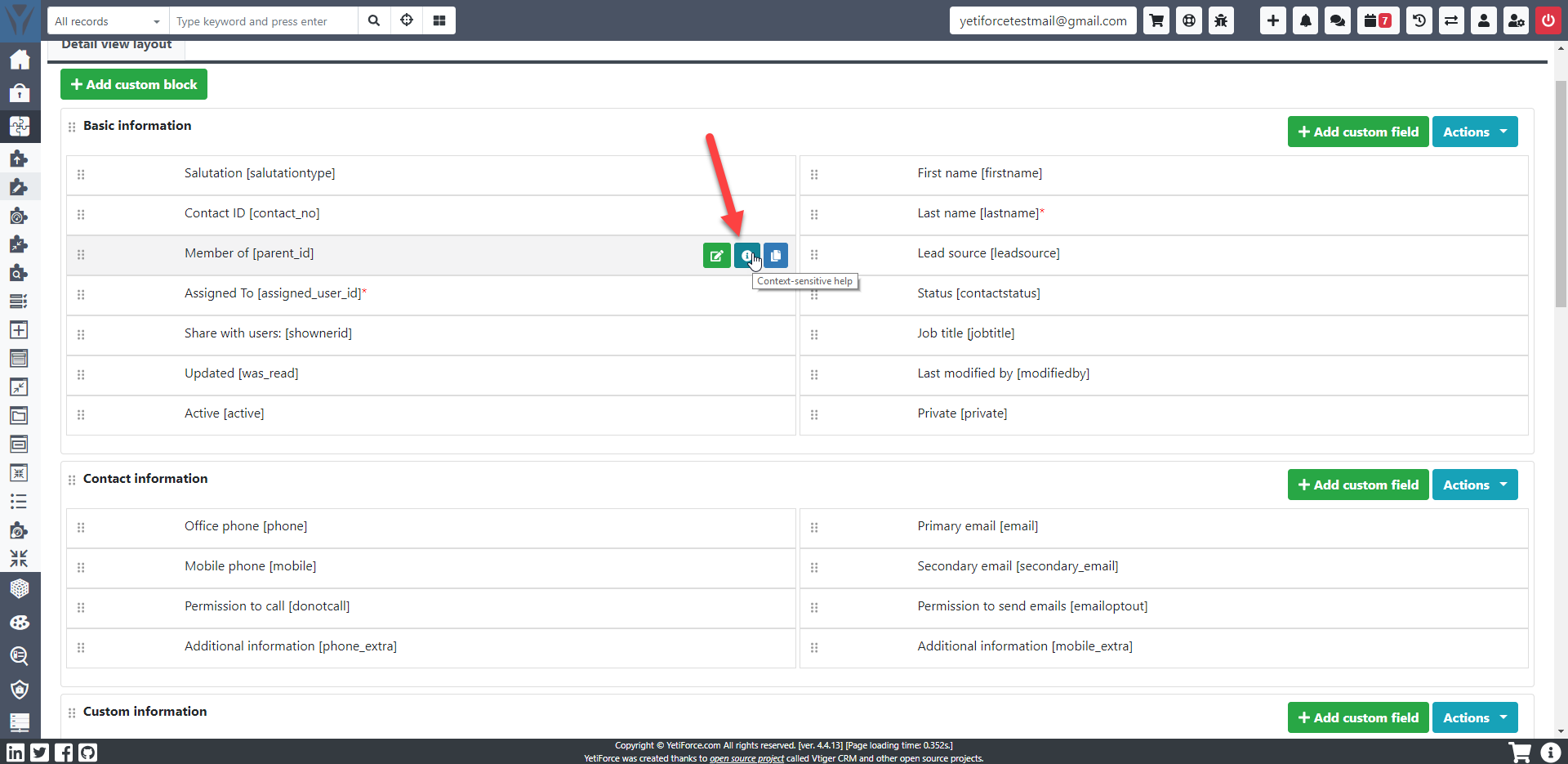Open the bug report icon in top bar
This screenshot has width=1568, height=764.
1221,20
